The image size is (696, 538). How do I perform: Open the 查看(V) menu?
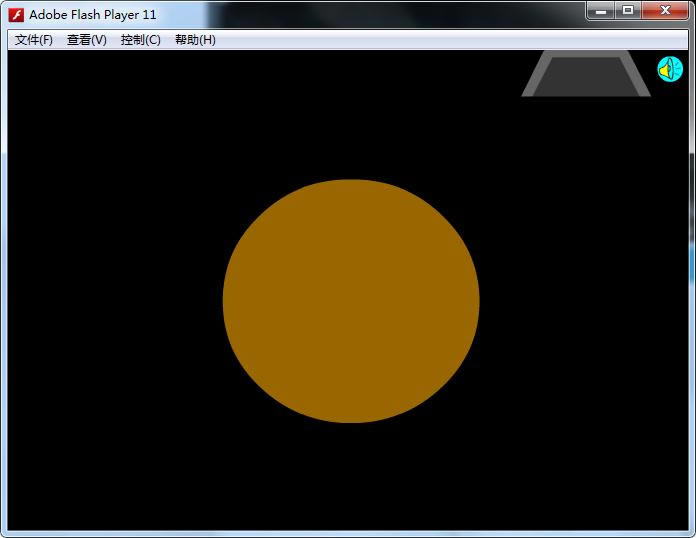pos(87,40)
